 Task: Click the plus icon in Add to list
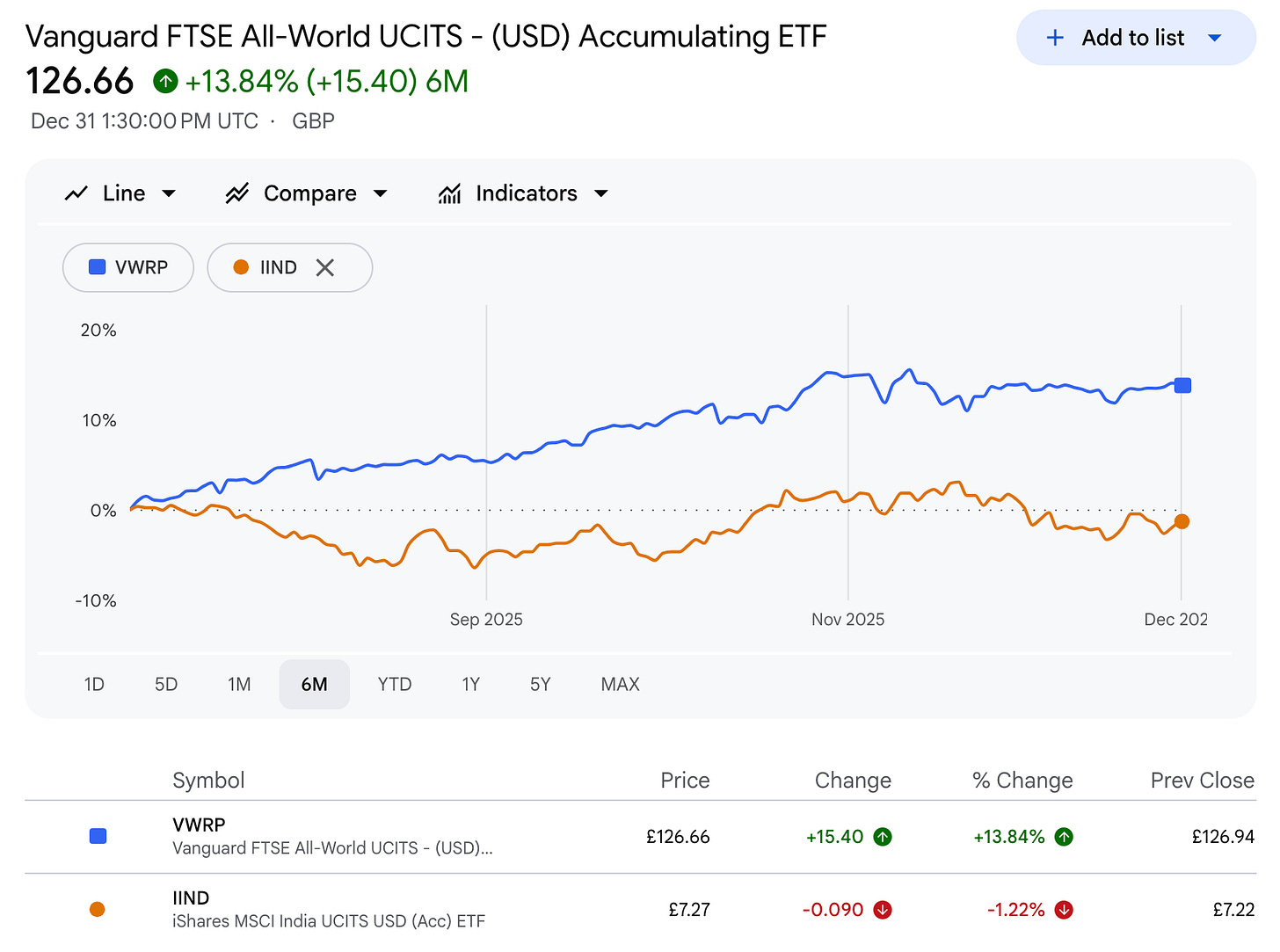[1055, 38]
